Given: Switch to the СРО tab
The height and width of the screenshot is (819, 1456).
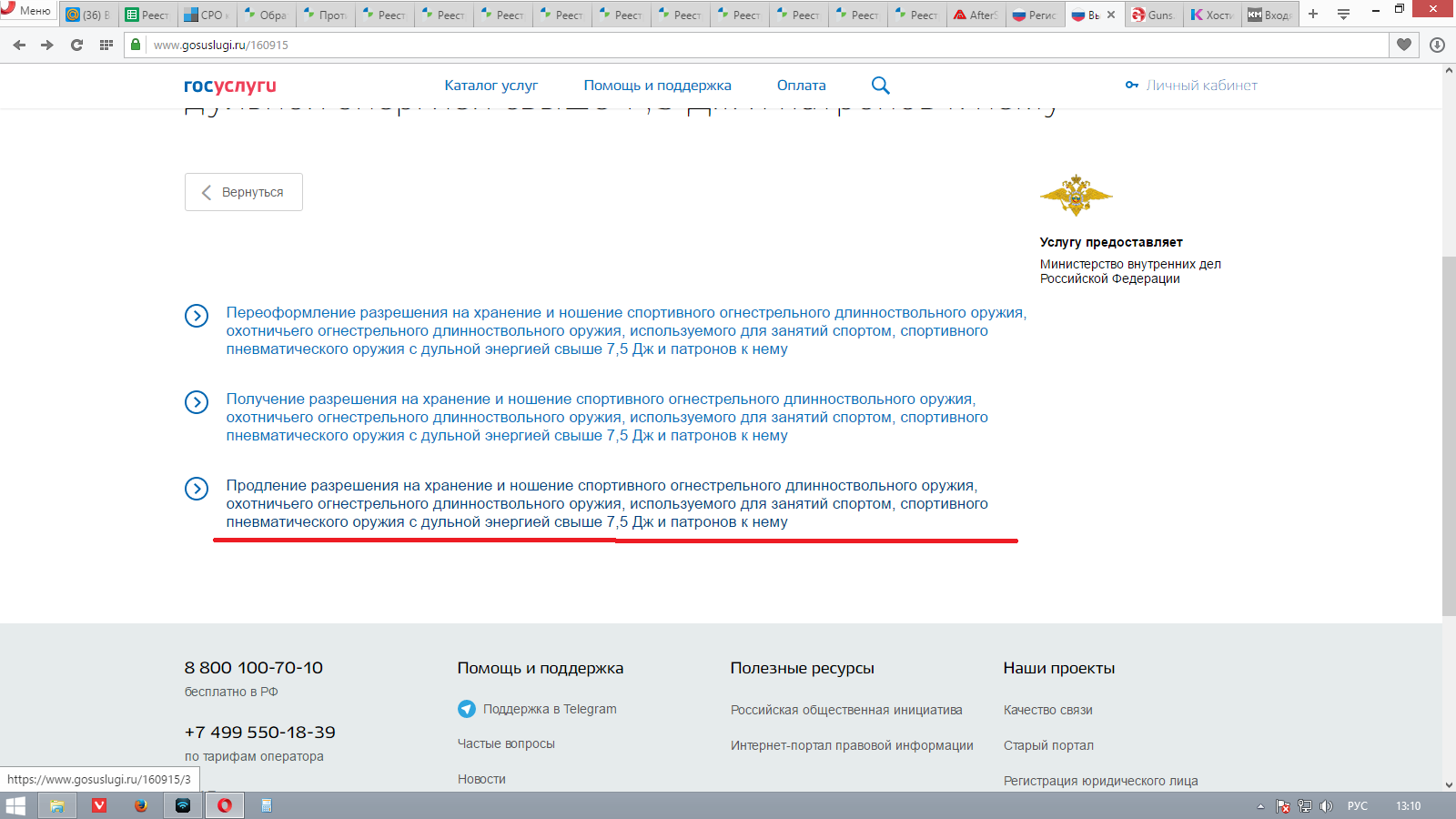Looking at the screenshot, I should click(x=207, y=15).
